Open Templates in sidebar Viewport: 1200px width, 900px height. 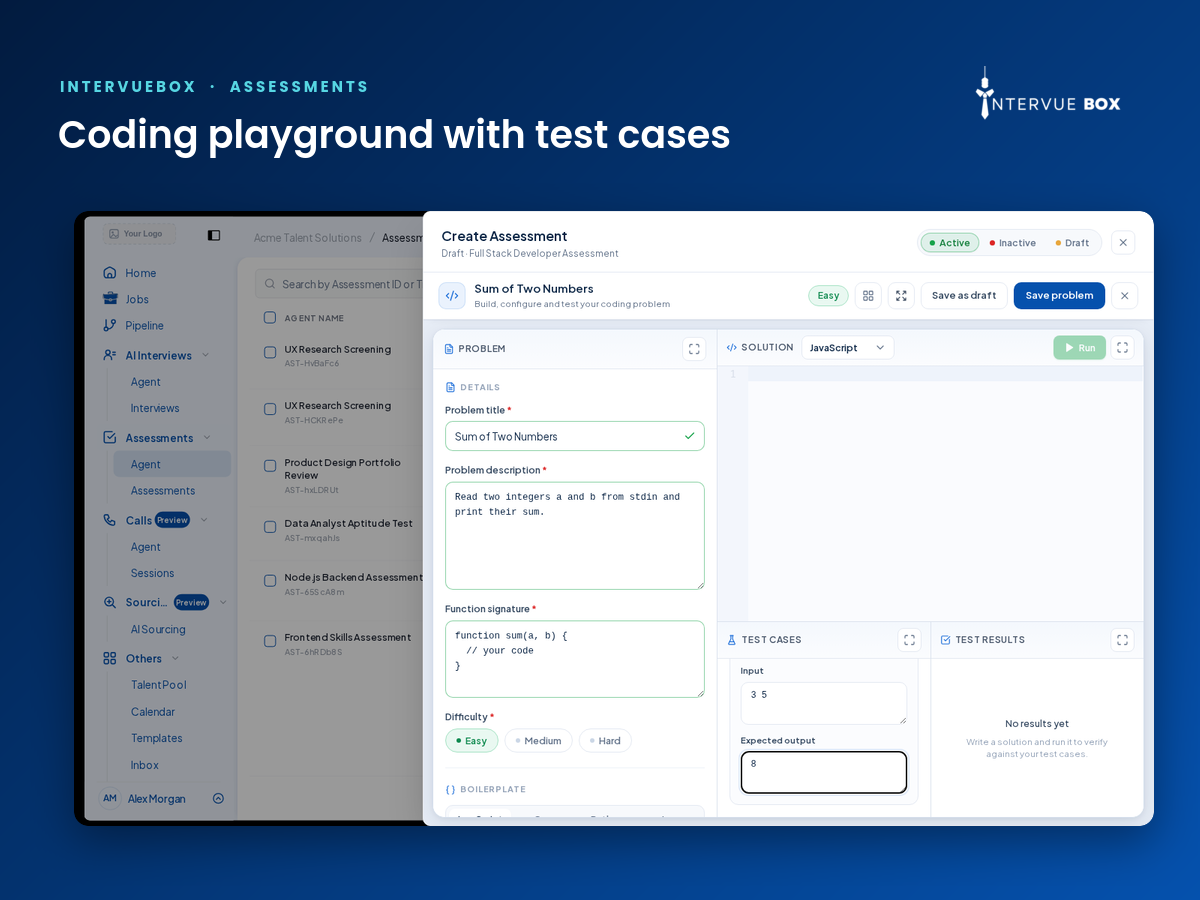(x=156, y=738)
